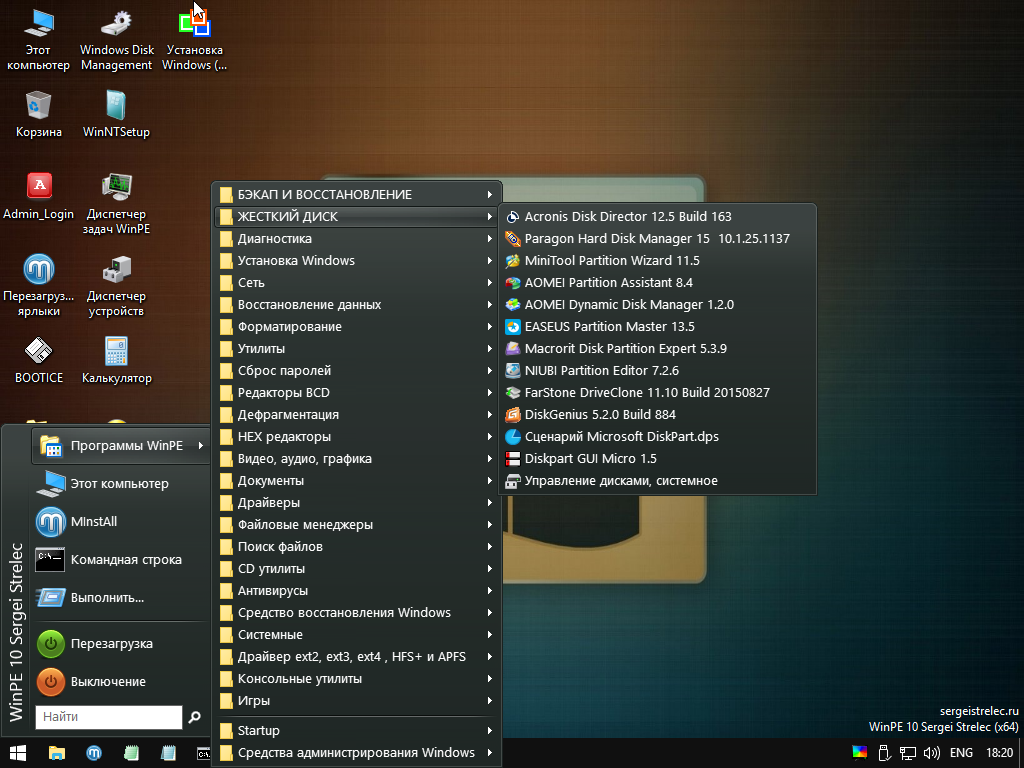
Task: Expand Программы WinPE submenu
Action: coord(121,446)
